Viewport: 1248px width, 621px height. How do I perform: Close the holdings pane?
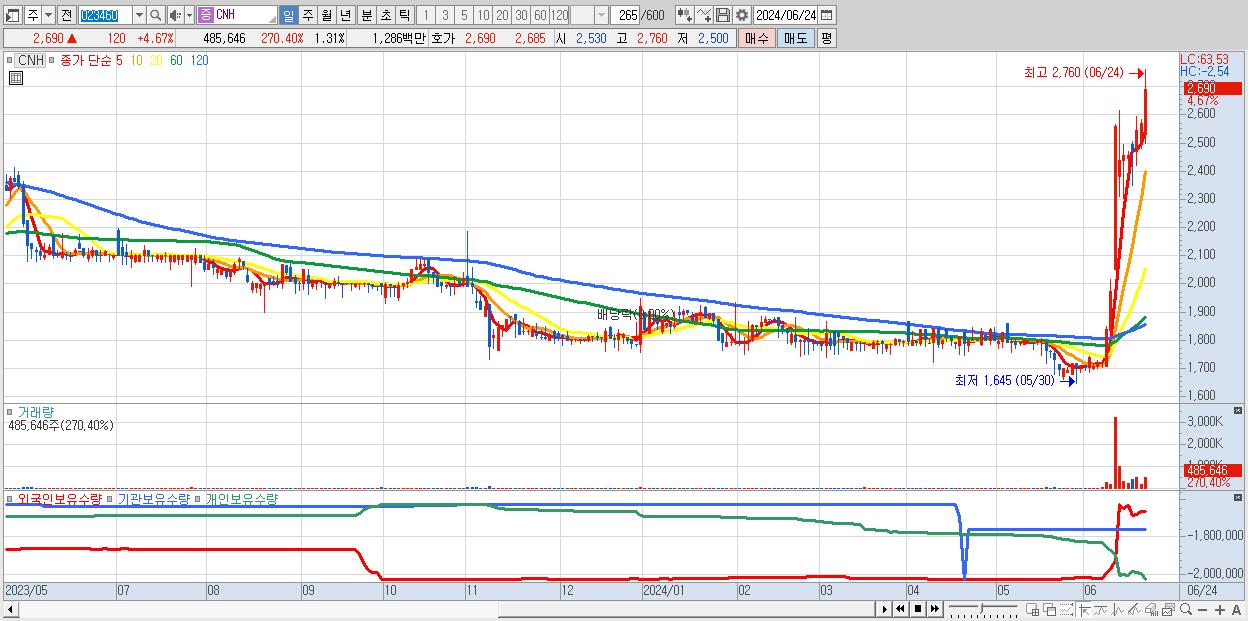tap(1237, 498)
